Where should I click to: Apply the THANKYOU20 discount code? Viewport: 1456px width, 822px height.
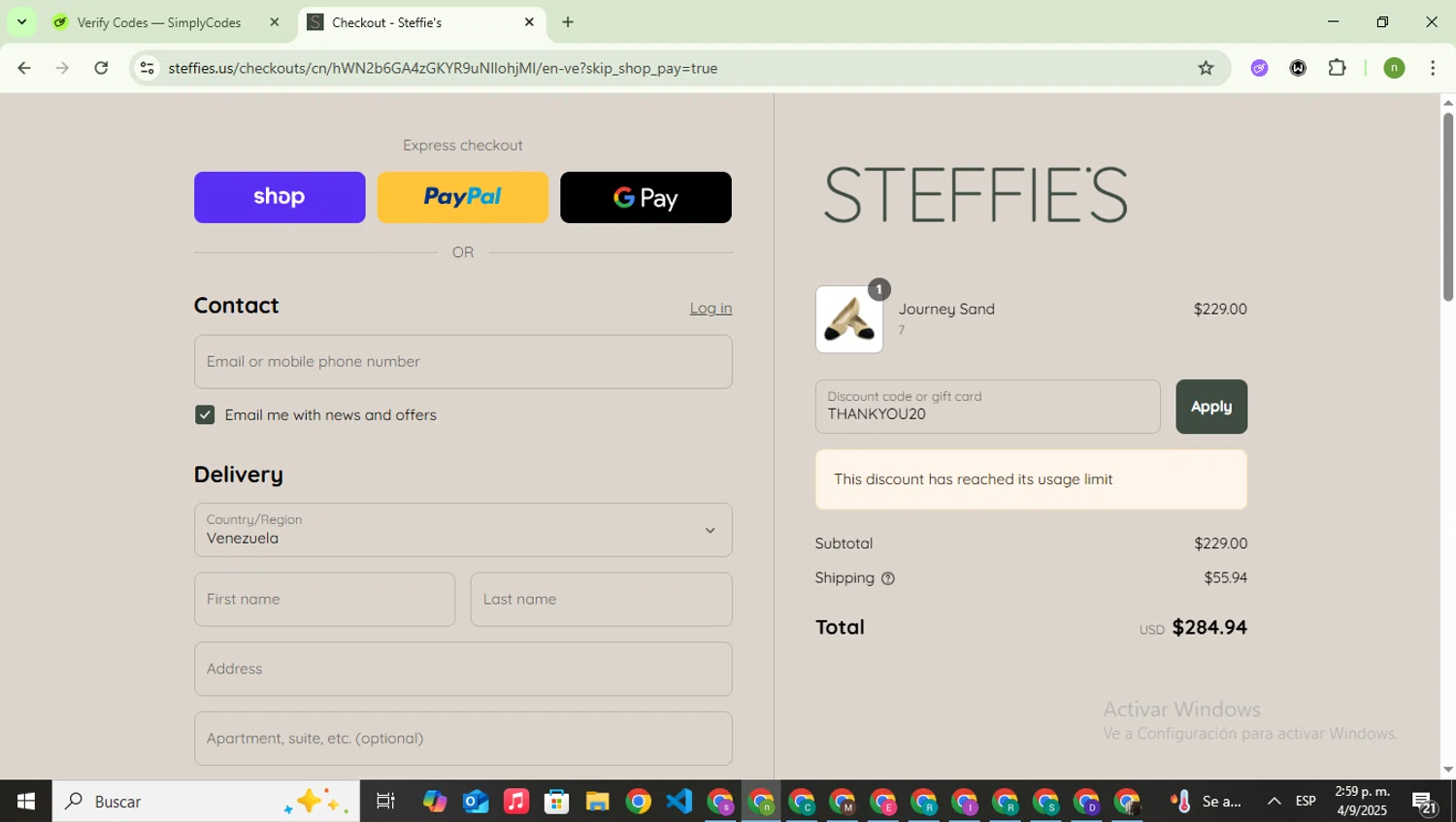(x=1211, y=407)
